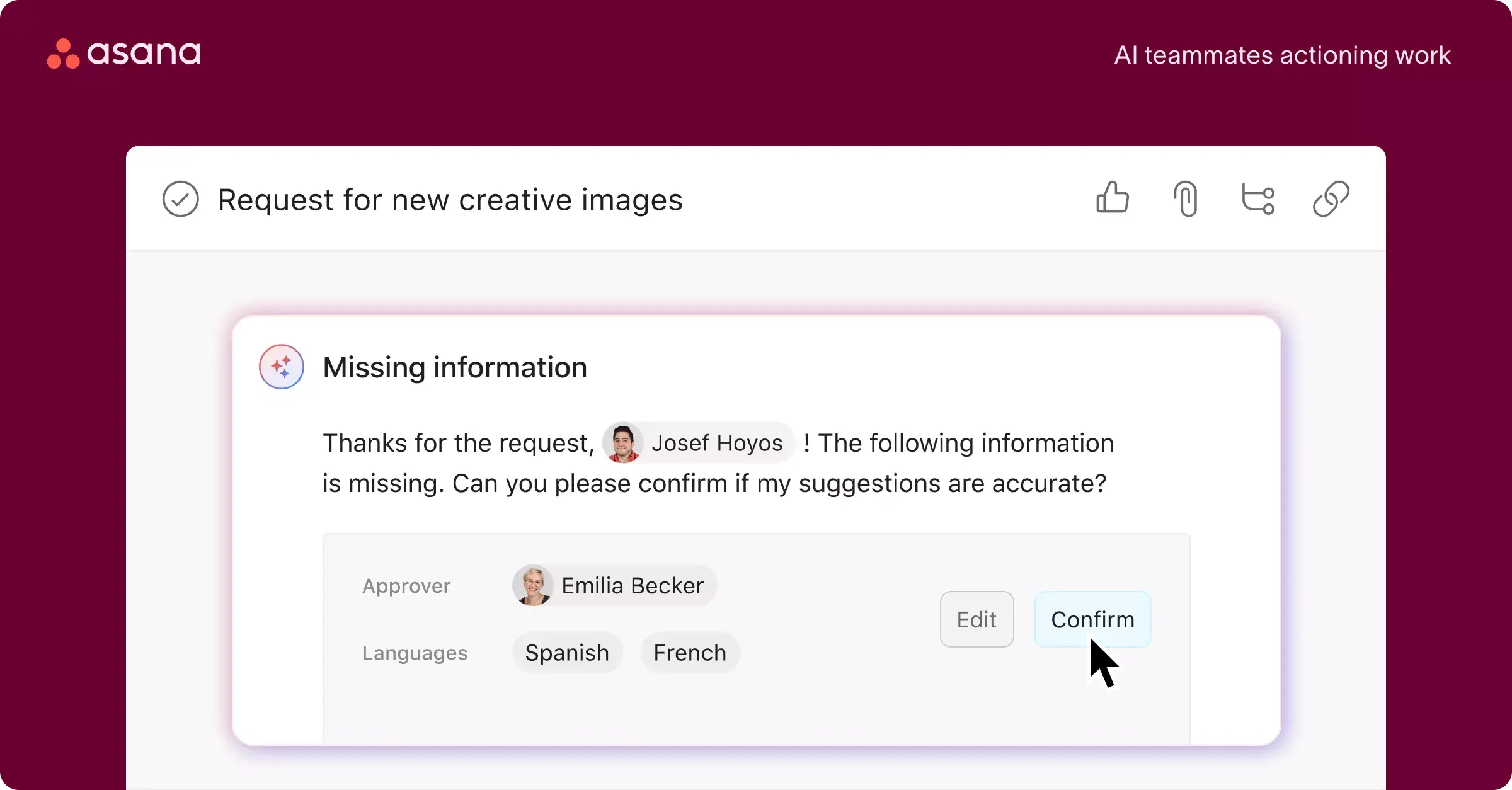Toggle the task completion circle checkbox

pyautogui.click(x=180, y=199)
